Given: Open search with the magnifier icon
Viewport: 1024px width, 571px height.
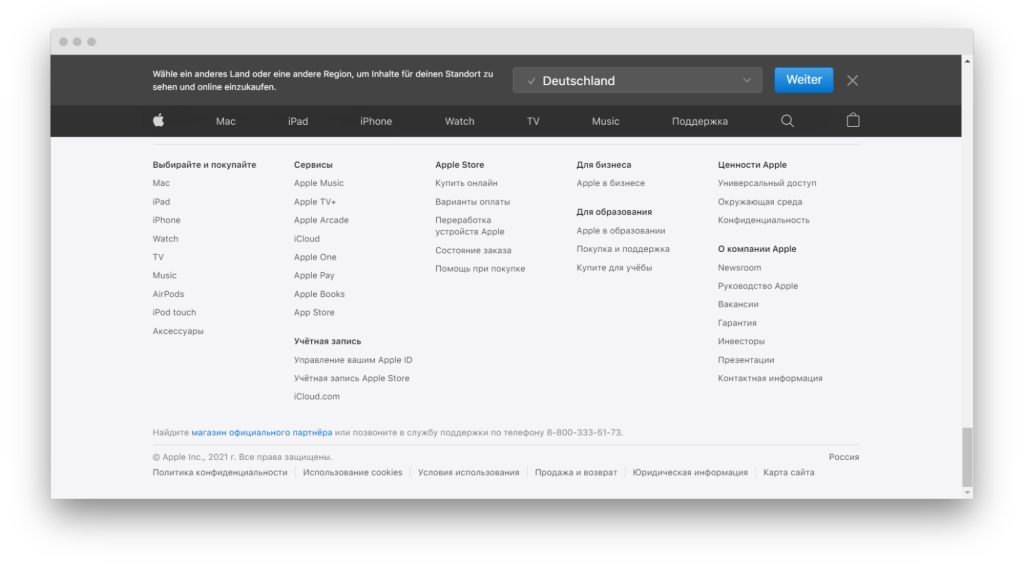Looking at the screenshot, I should (787, 121).
